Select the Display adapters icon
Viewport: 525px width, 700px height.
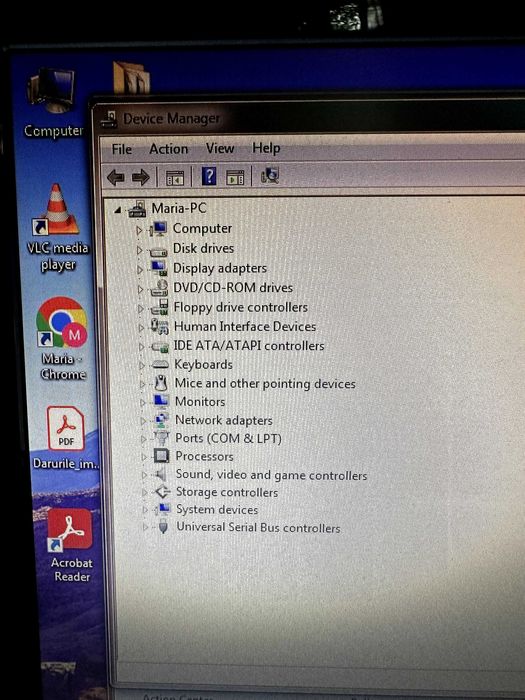tap(159, 268)
